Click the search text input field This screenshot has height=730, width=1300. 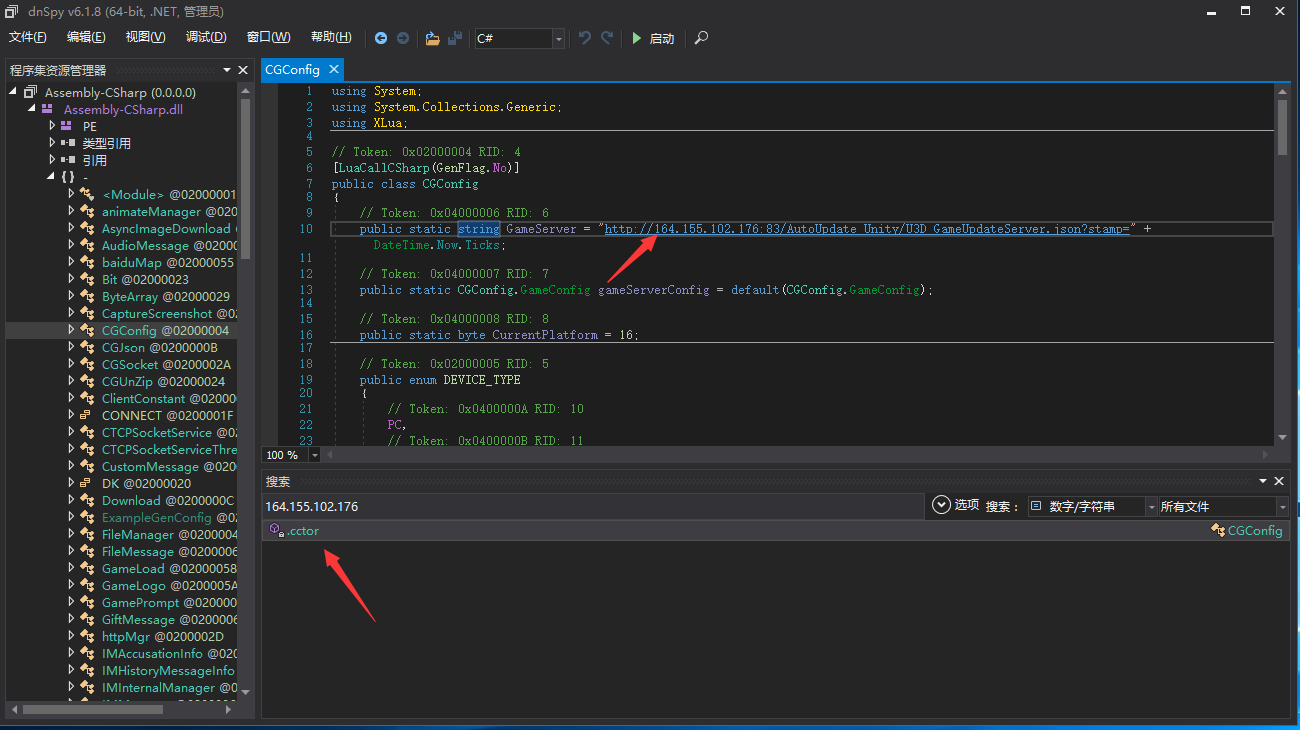(x=592, y=506)
